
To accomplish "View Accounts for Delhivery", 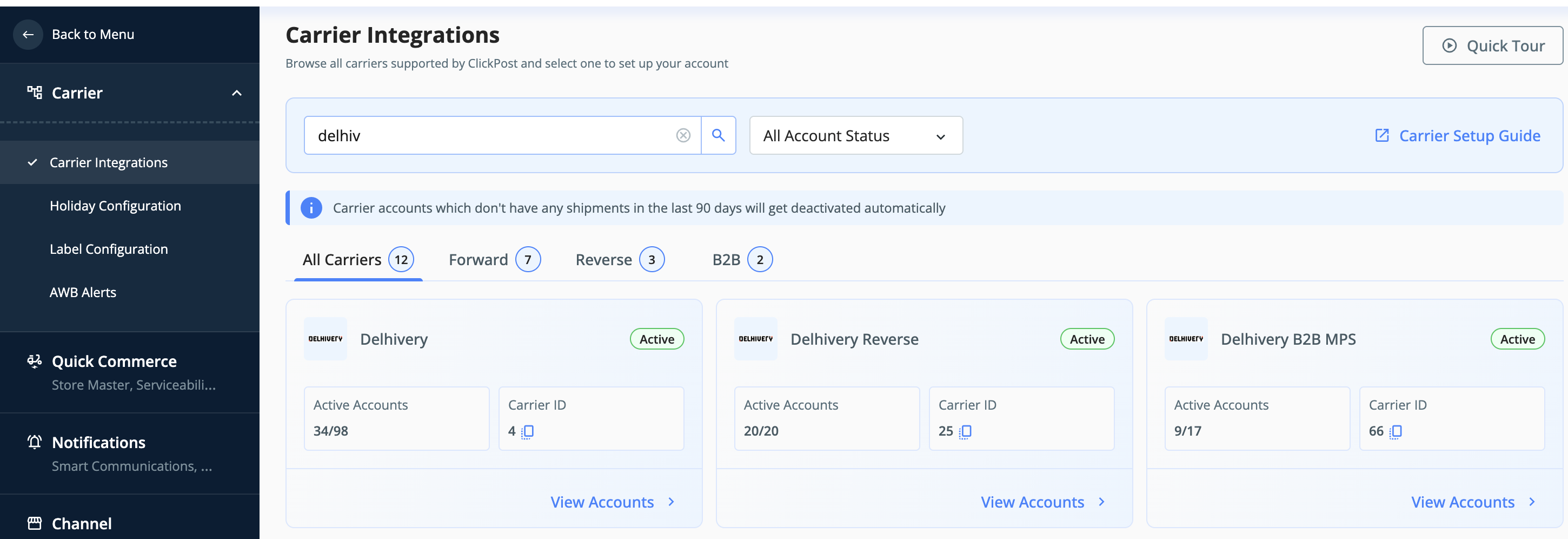I will (614, 502).
